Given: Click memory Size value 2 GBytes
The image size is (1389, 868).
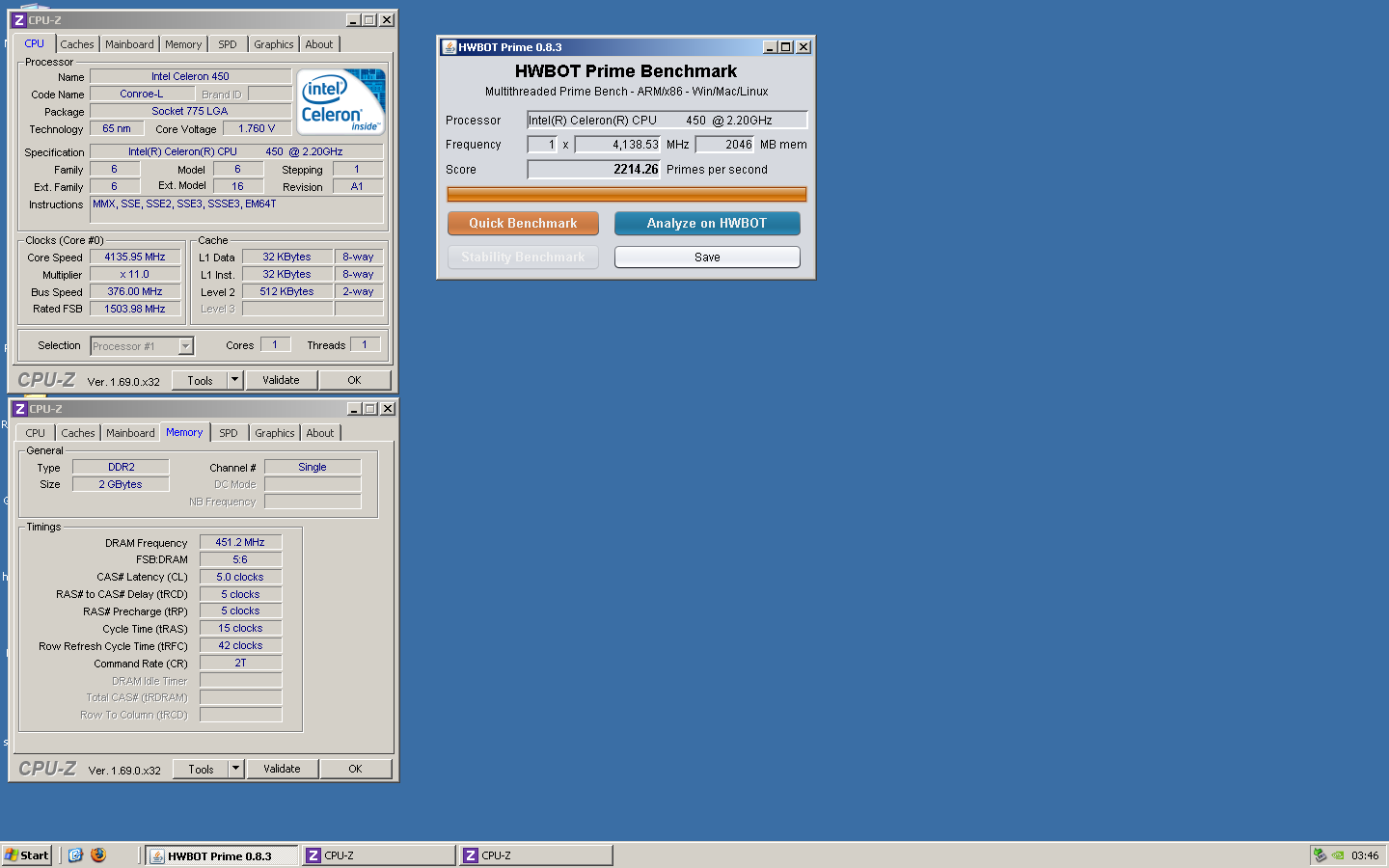Looking at the screenshot, I should pyautogui.click(x=122, y=484).
